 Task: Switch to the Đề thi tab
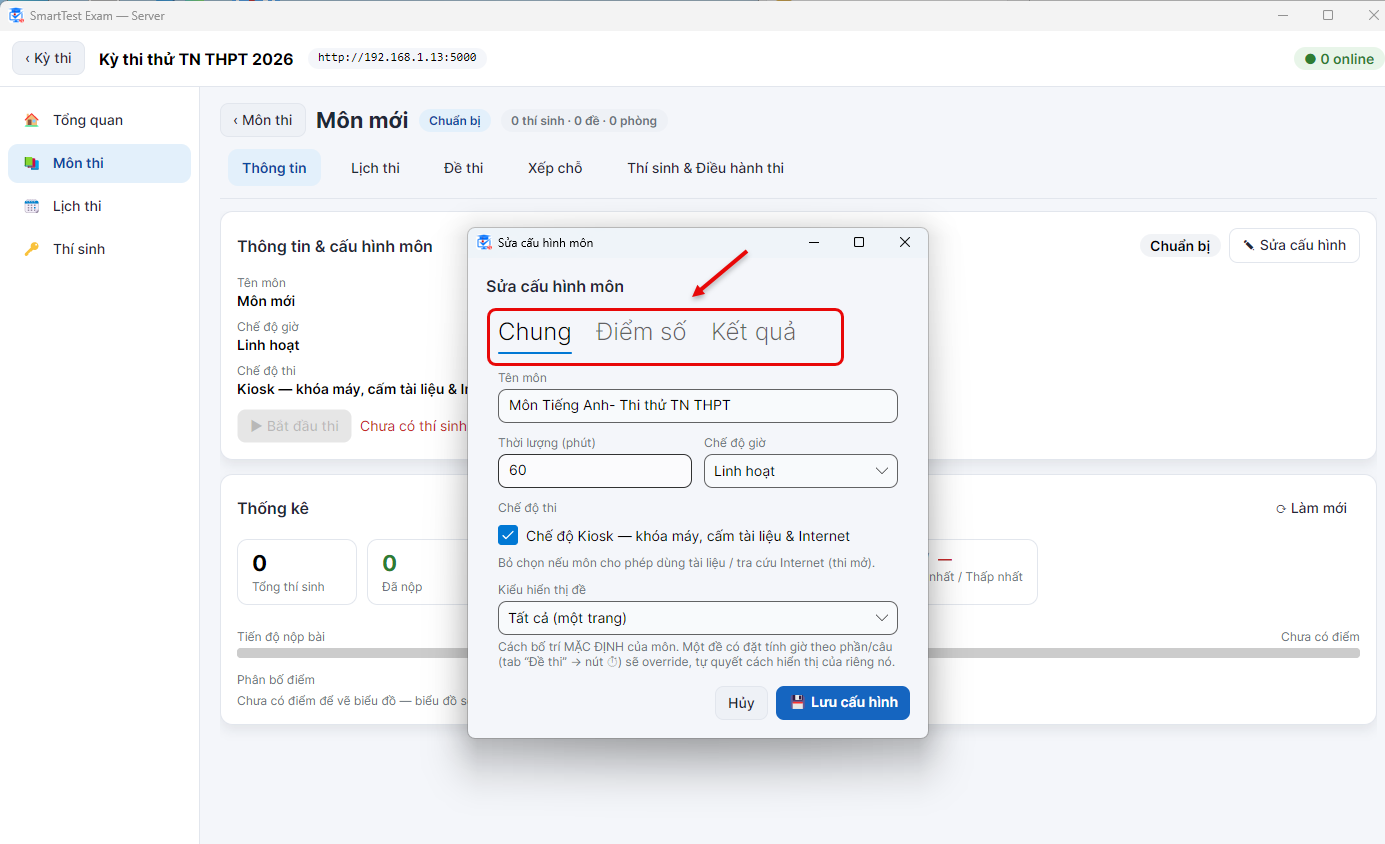[x=464, y=168]
